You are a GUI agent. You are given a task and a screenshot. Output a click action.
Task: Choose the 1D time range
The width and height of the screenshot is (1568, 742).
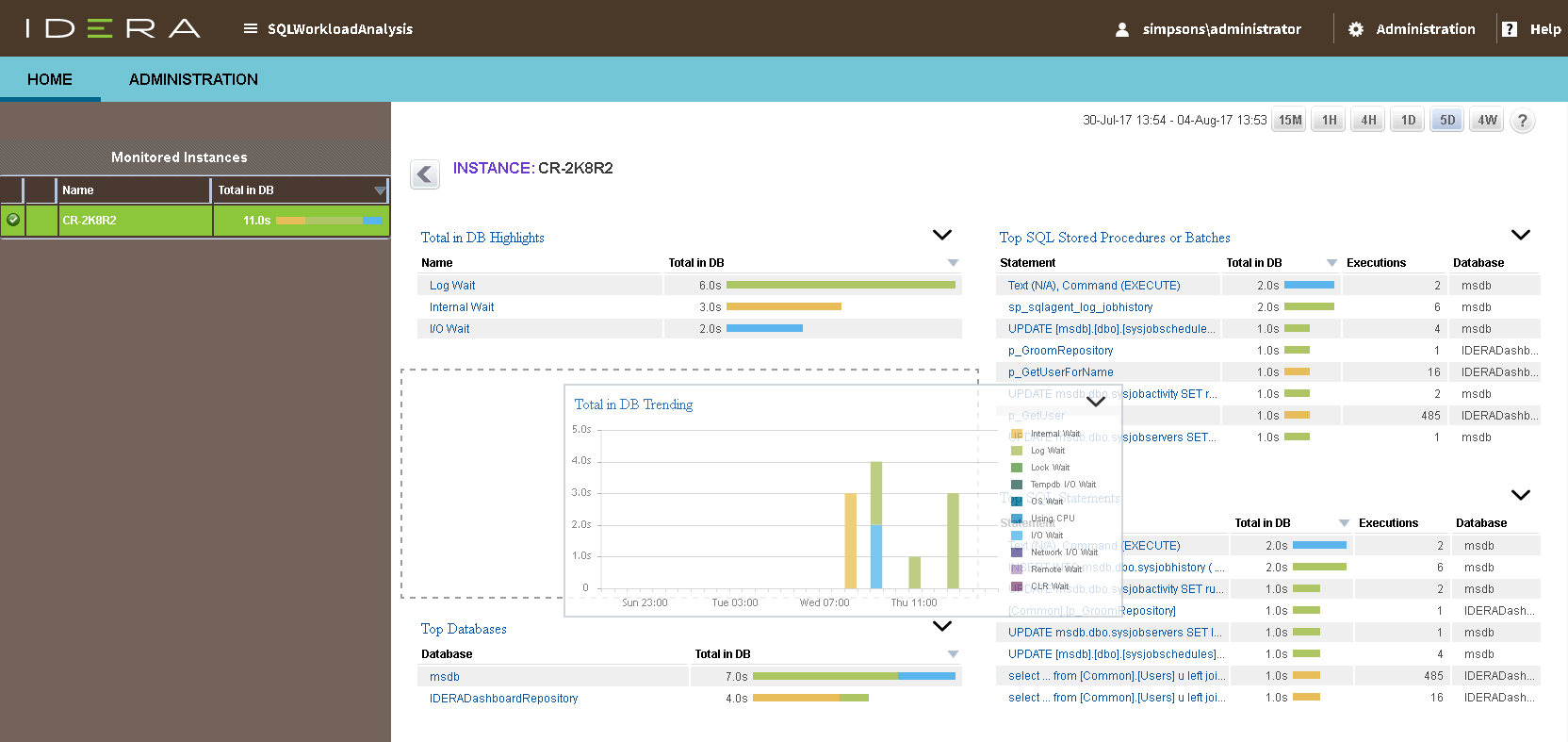click(1408, 121)
